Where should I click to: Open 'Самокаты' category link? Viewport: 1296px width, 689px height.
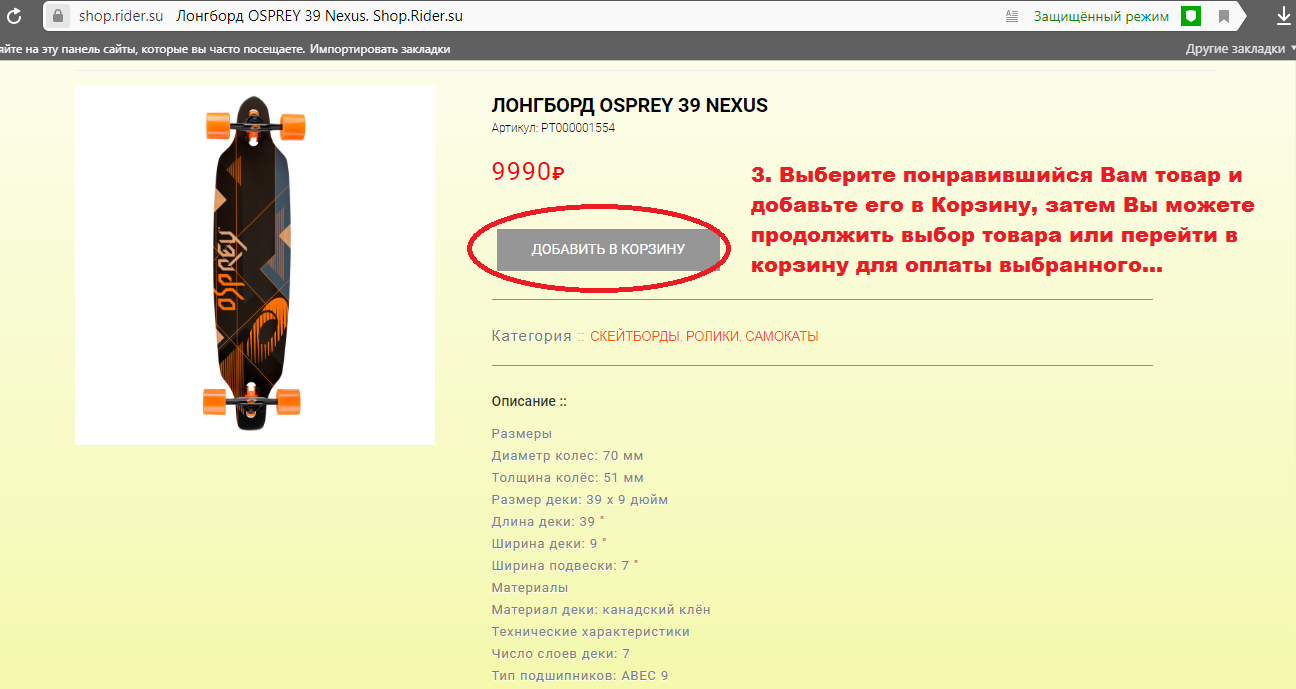pos(782,337)
